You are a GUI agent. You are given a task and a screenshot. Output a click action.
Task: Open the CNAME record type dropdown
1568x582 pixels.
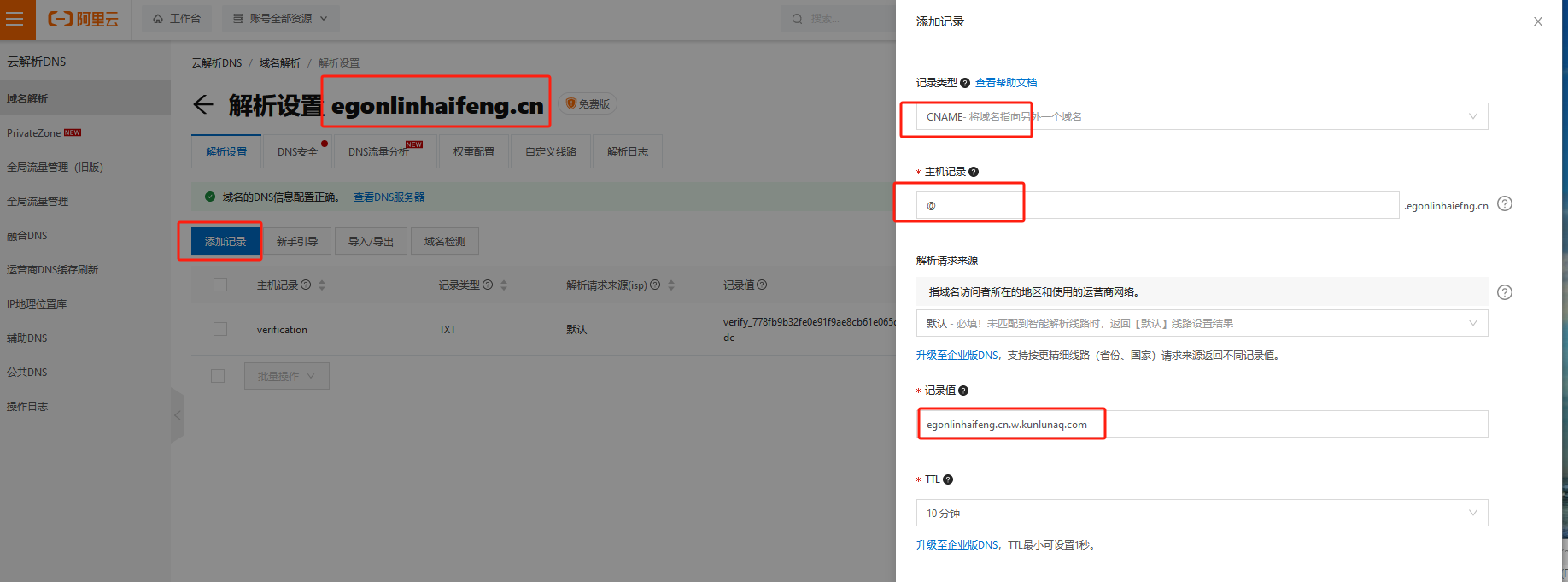tap(1201, 117)
